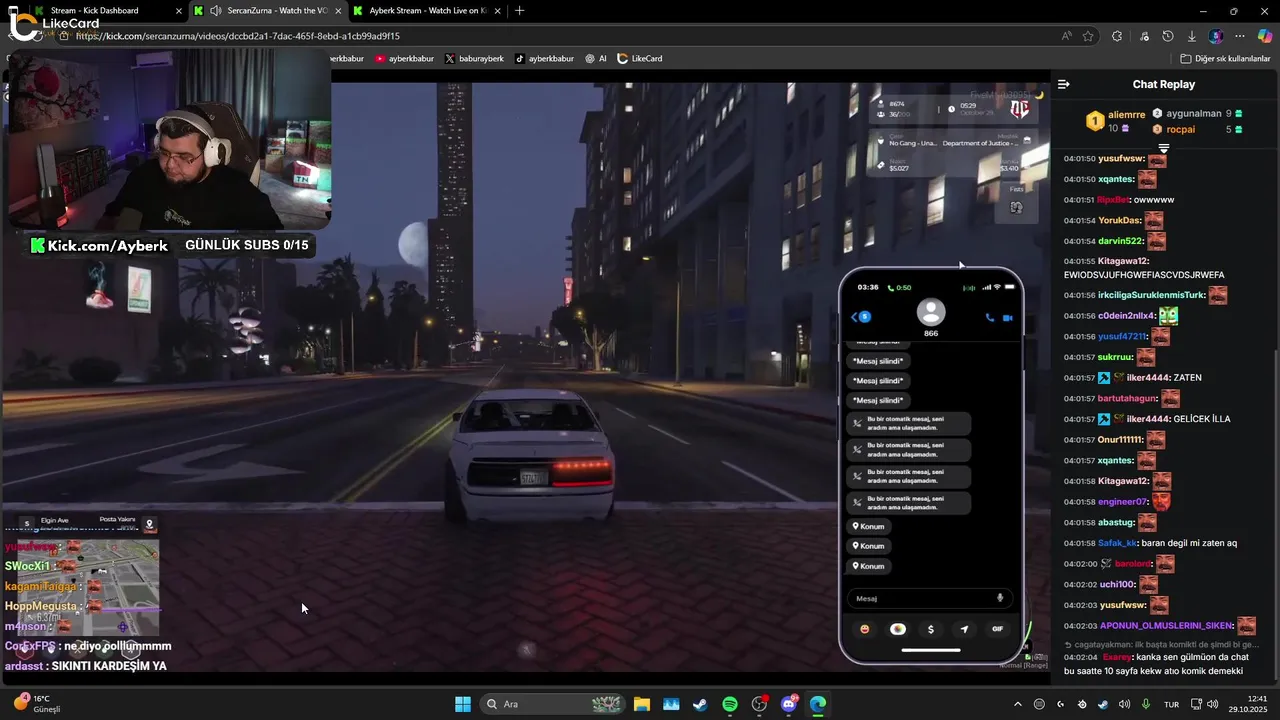
Task: Open the browser Downloads icon
Action: [1191, 36]
